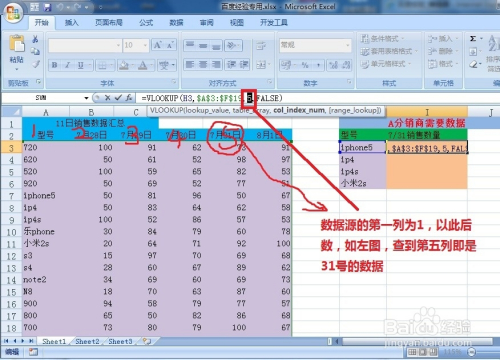Switch to the Sheet2 worksheet tab
The image size is (500, 360).
87,341
